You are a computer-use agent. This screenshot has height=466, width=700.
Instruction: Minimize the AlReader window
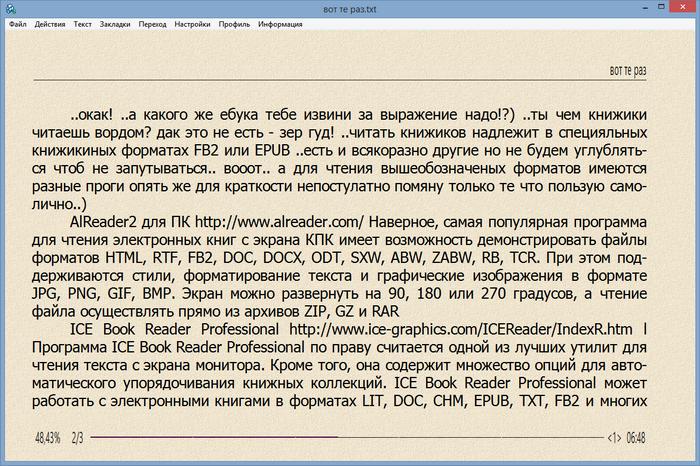(x=645, y=8)
